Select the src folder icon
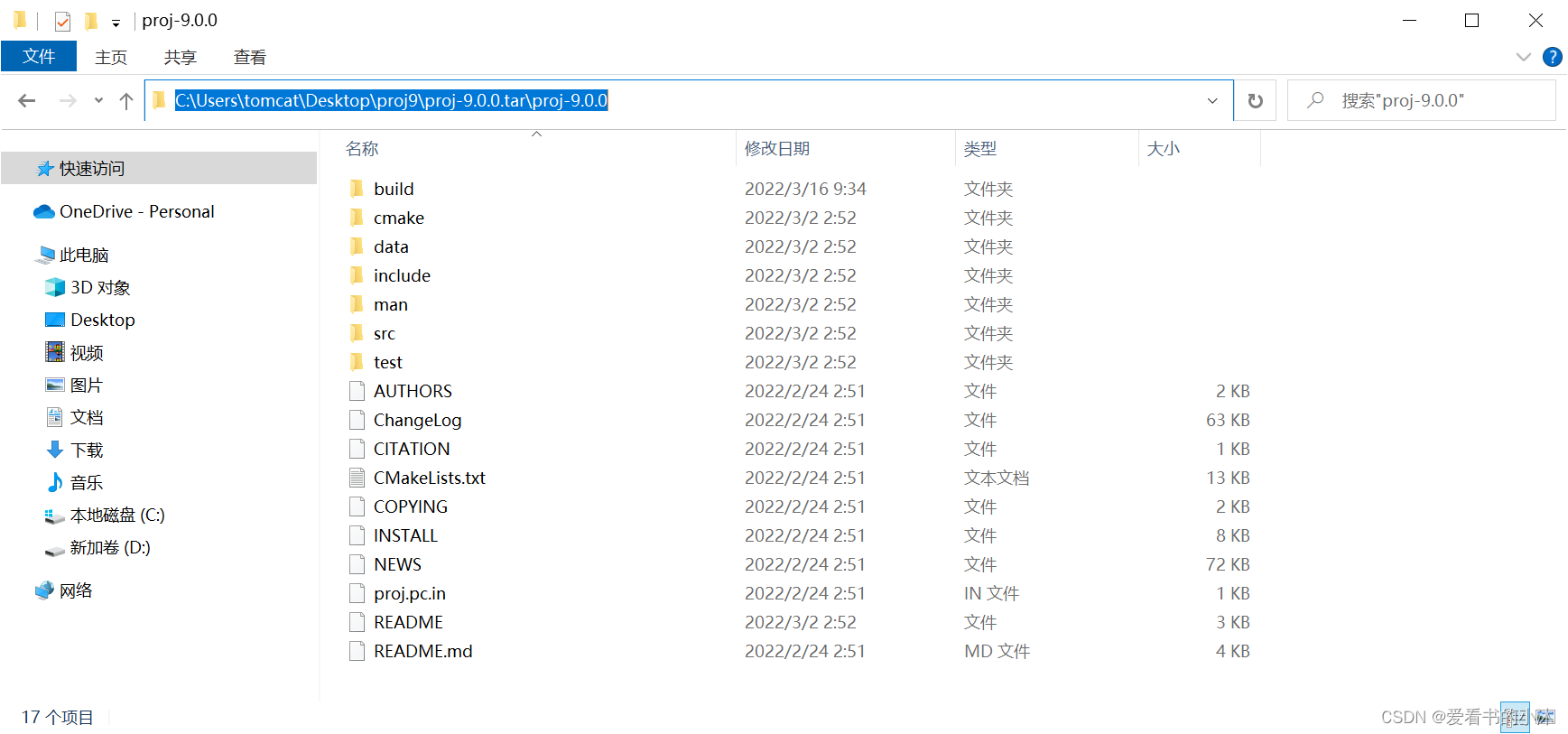The image size is (1568, 734). pos(357,333)
